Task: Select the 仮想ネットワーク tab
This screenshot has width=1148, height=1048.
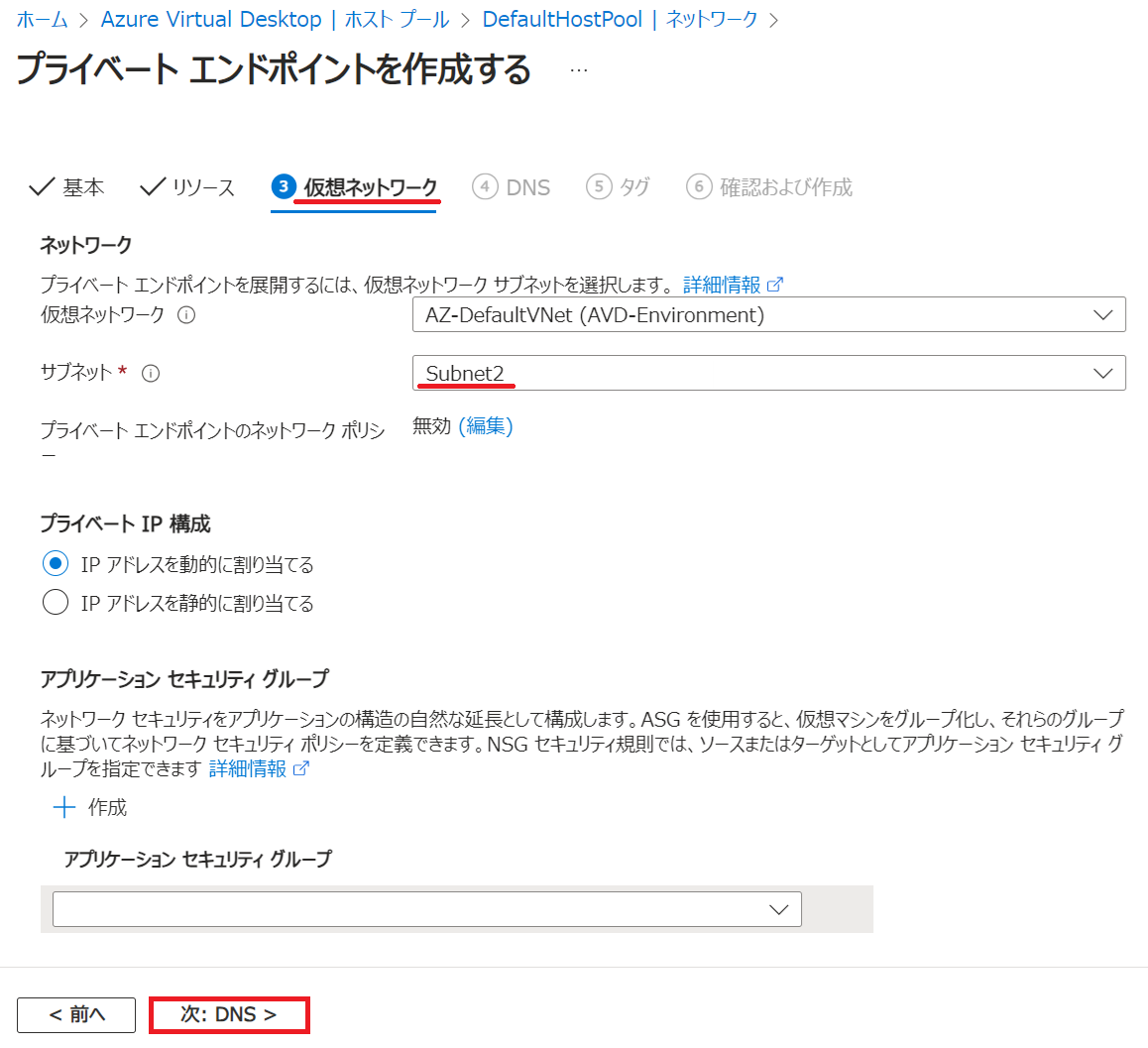Action: tap(354, 187)
